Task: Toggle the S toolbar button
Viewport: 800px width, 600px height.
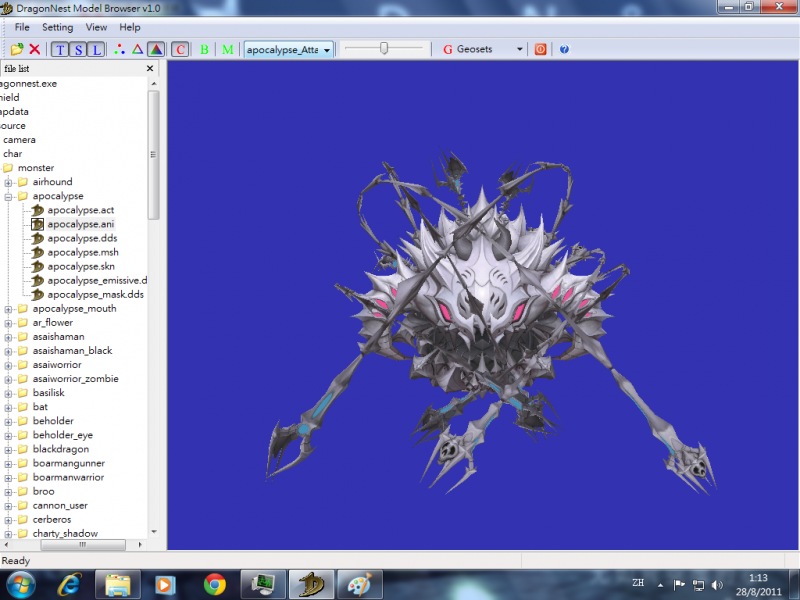Action: [78, 49]
